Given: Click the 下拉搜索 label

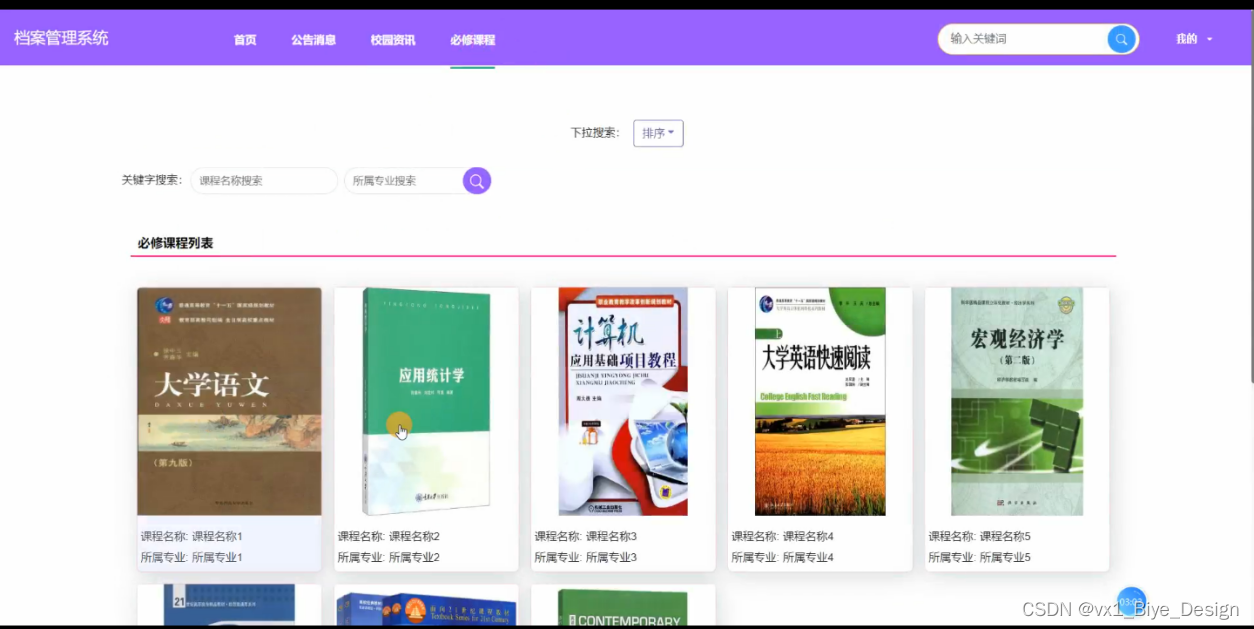Looking at the screenshot, I should pos(595,133).
